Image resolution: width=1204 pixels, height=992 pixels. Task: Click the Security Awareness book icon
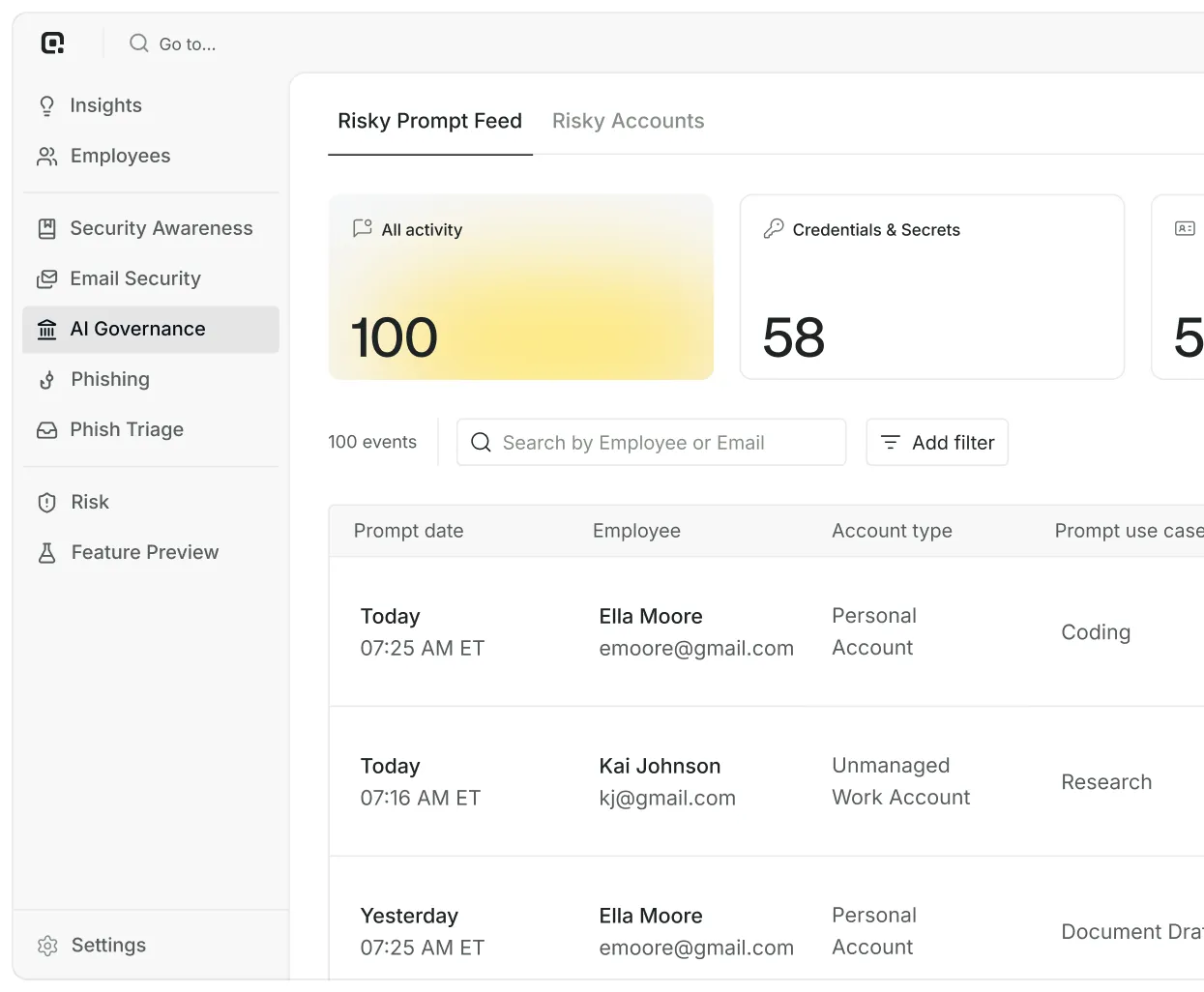[46, 228]
